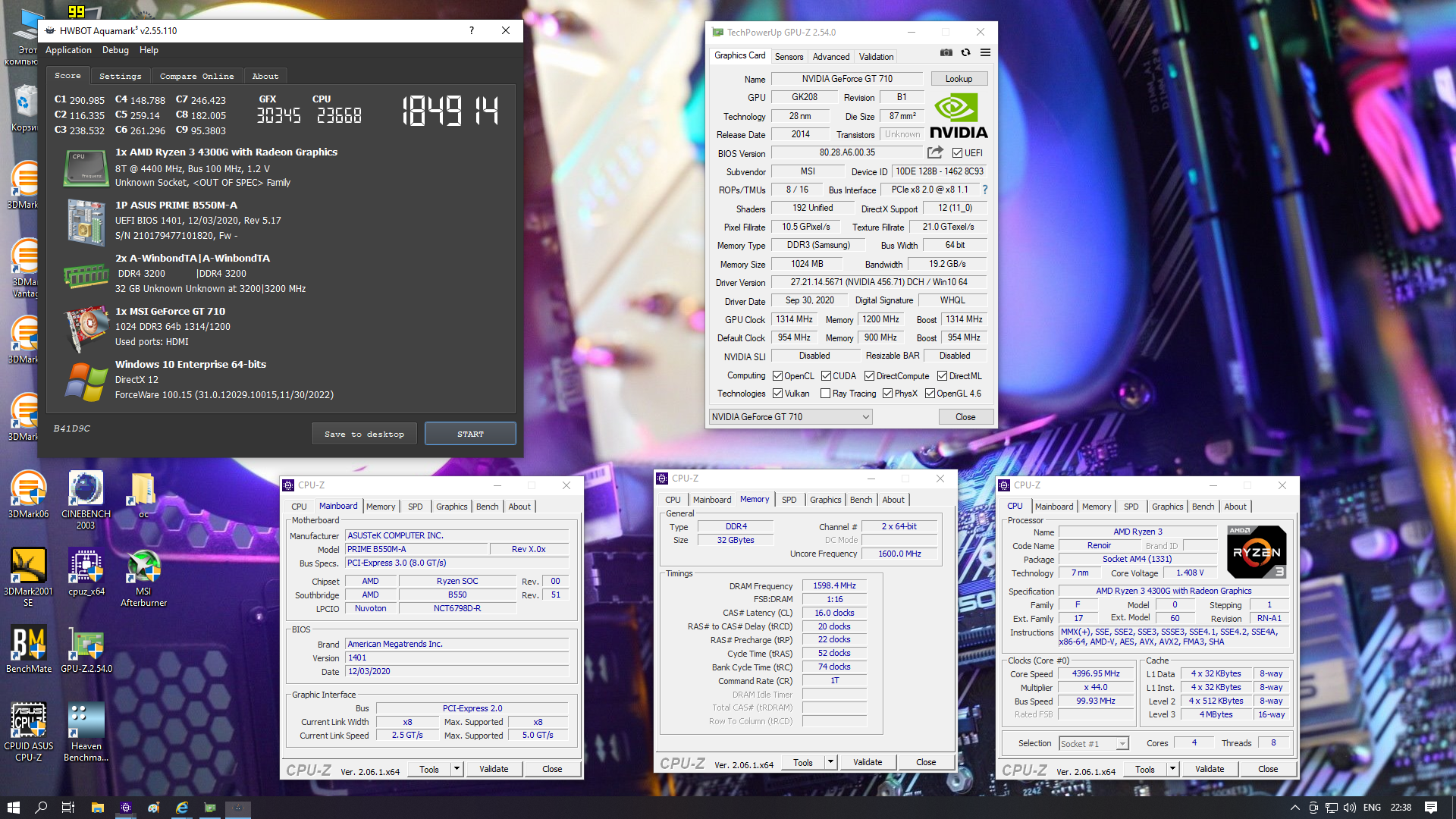Click the DRAM Frequency value 1598.4 MHz
This screenshot has height=819, width=1456.
click(x=834, y=586)
